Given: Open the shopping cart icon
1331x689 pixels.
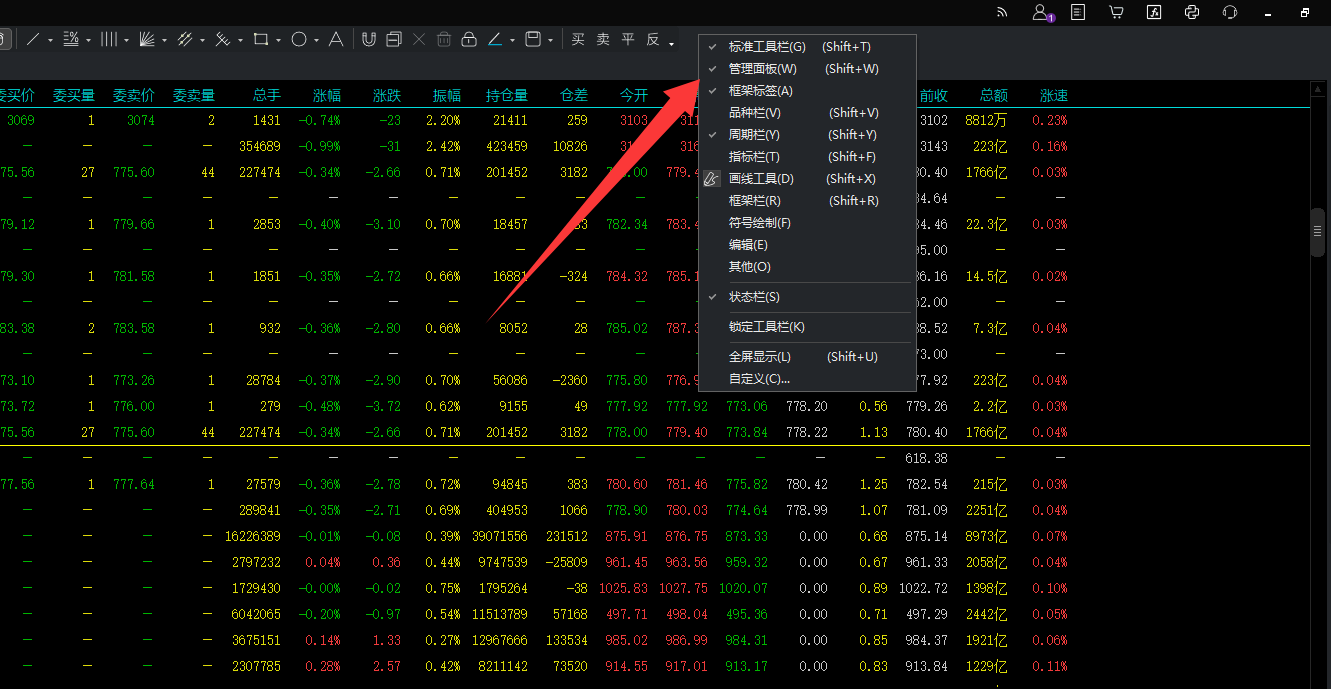Looking at the screenshot, I should pyautogui.click(x=1115, y=12).
